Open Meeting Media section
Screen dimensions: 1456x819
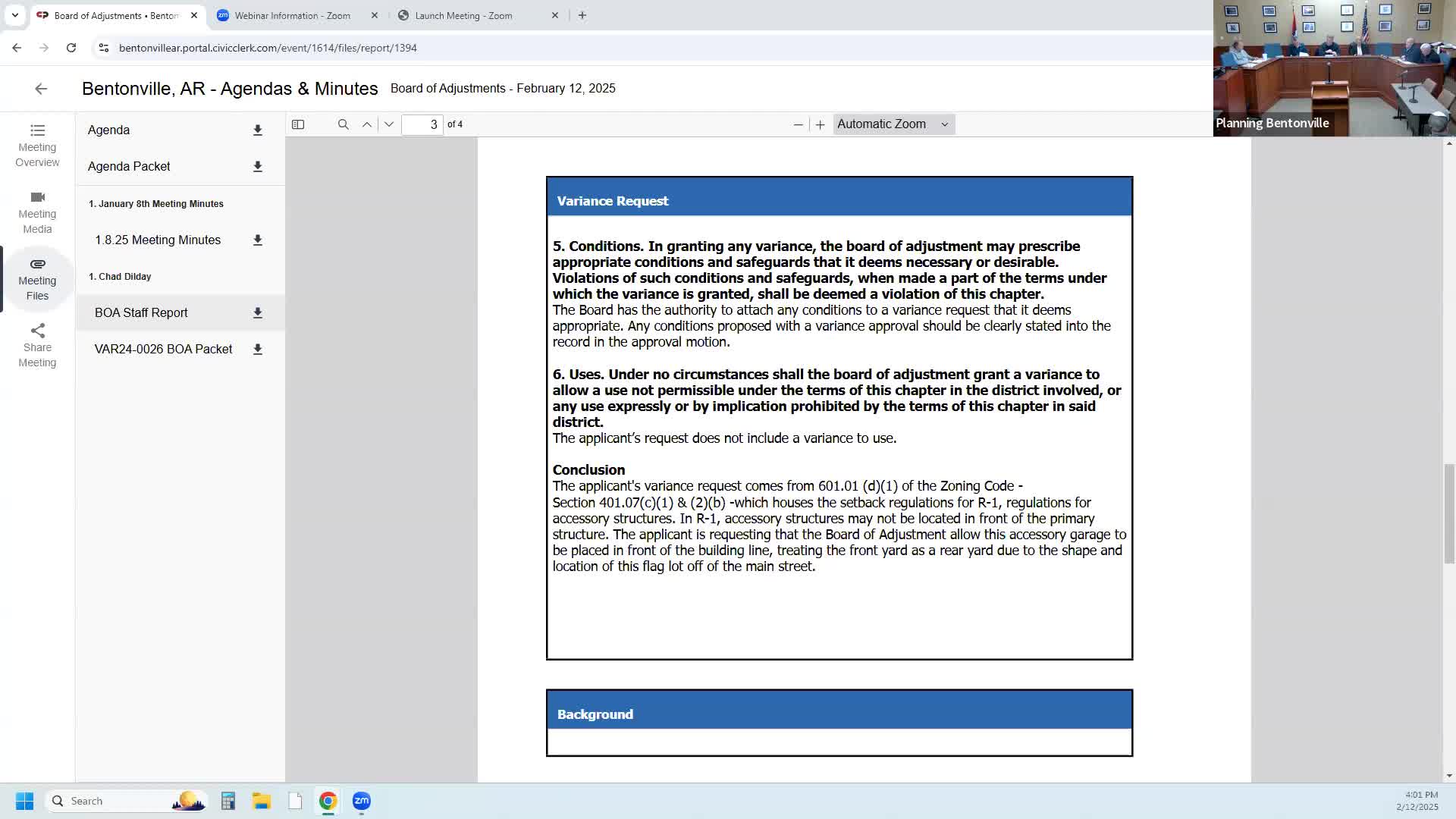pyautogui.click(x=37, y=212)
